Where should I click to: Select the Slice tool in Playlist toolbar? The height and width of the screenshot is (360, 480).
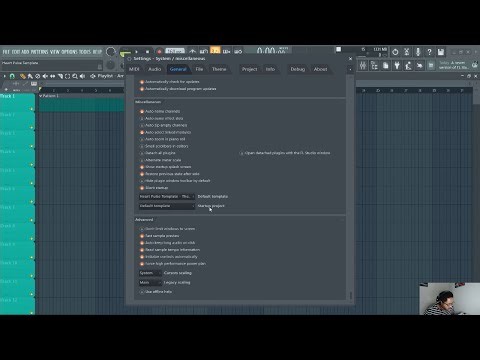[60, 76]
